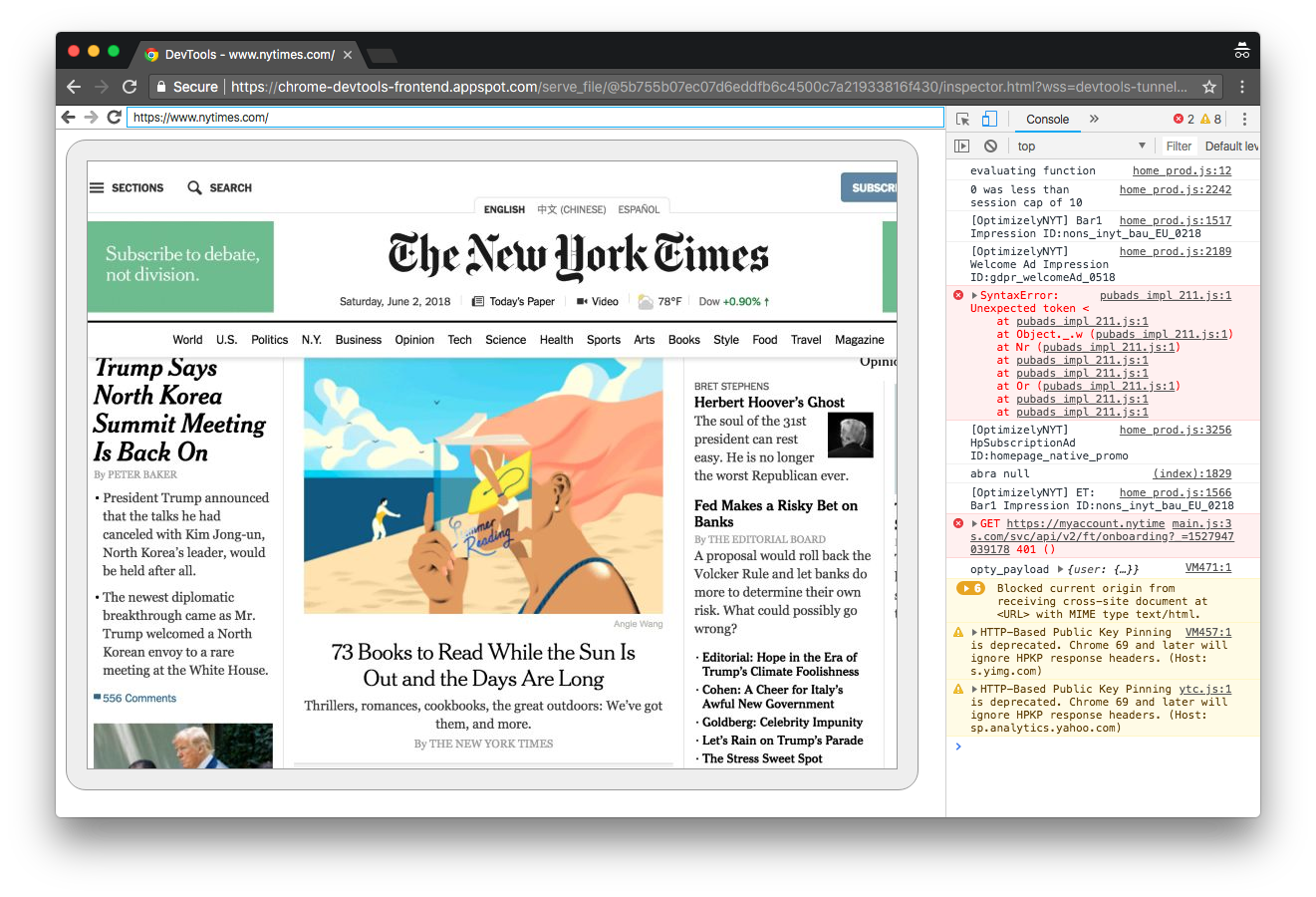Expand s.yimg.com HPKP warning
The height and width of the screenshot is (897, 1316).
click(975, 632)
